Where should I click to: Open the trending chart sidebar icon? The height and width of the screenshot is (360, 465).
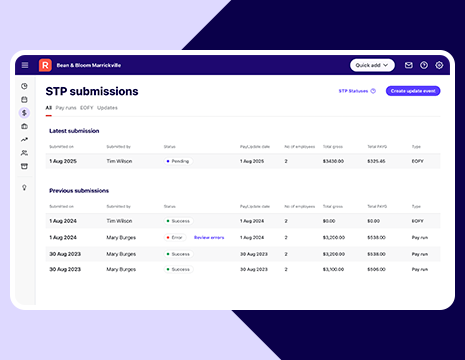[24, 140]
